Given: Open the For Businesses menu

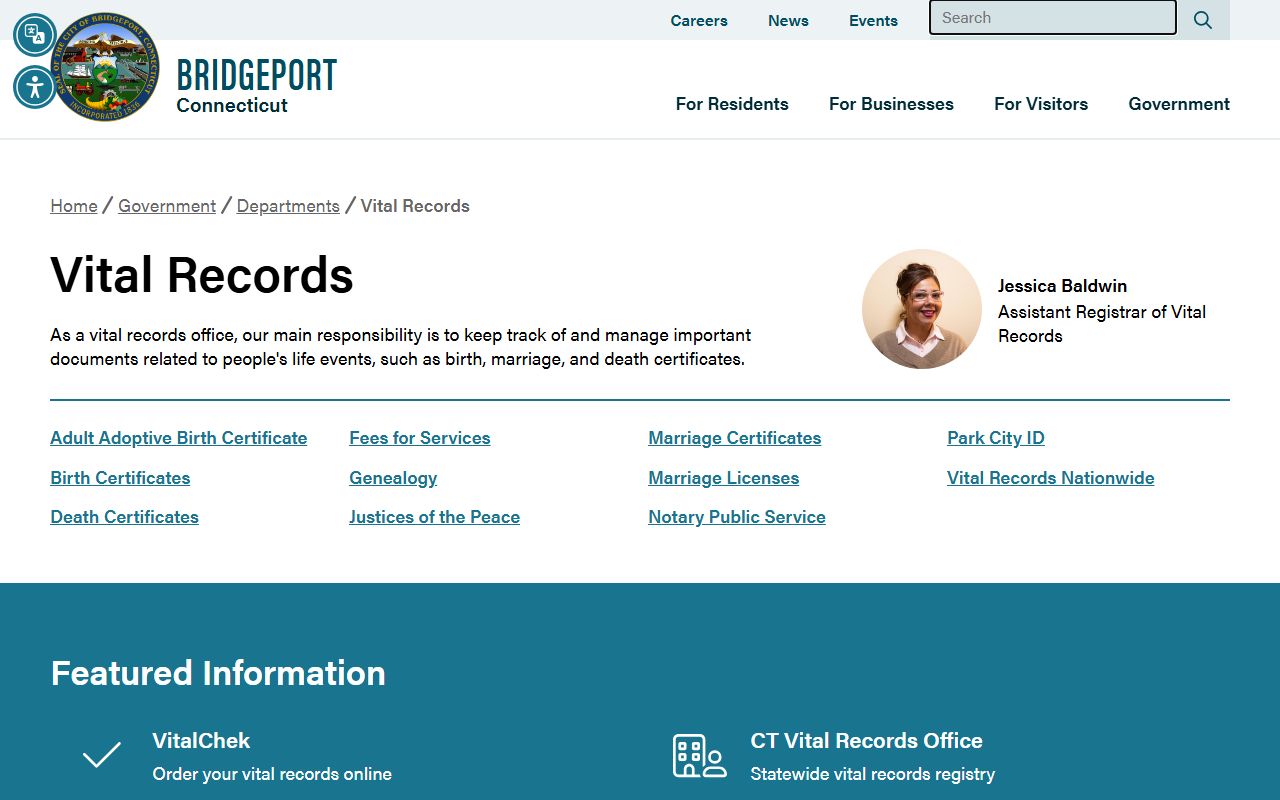Looking at the screenshot, I should tap(891, 104).
